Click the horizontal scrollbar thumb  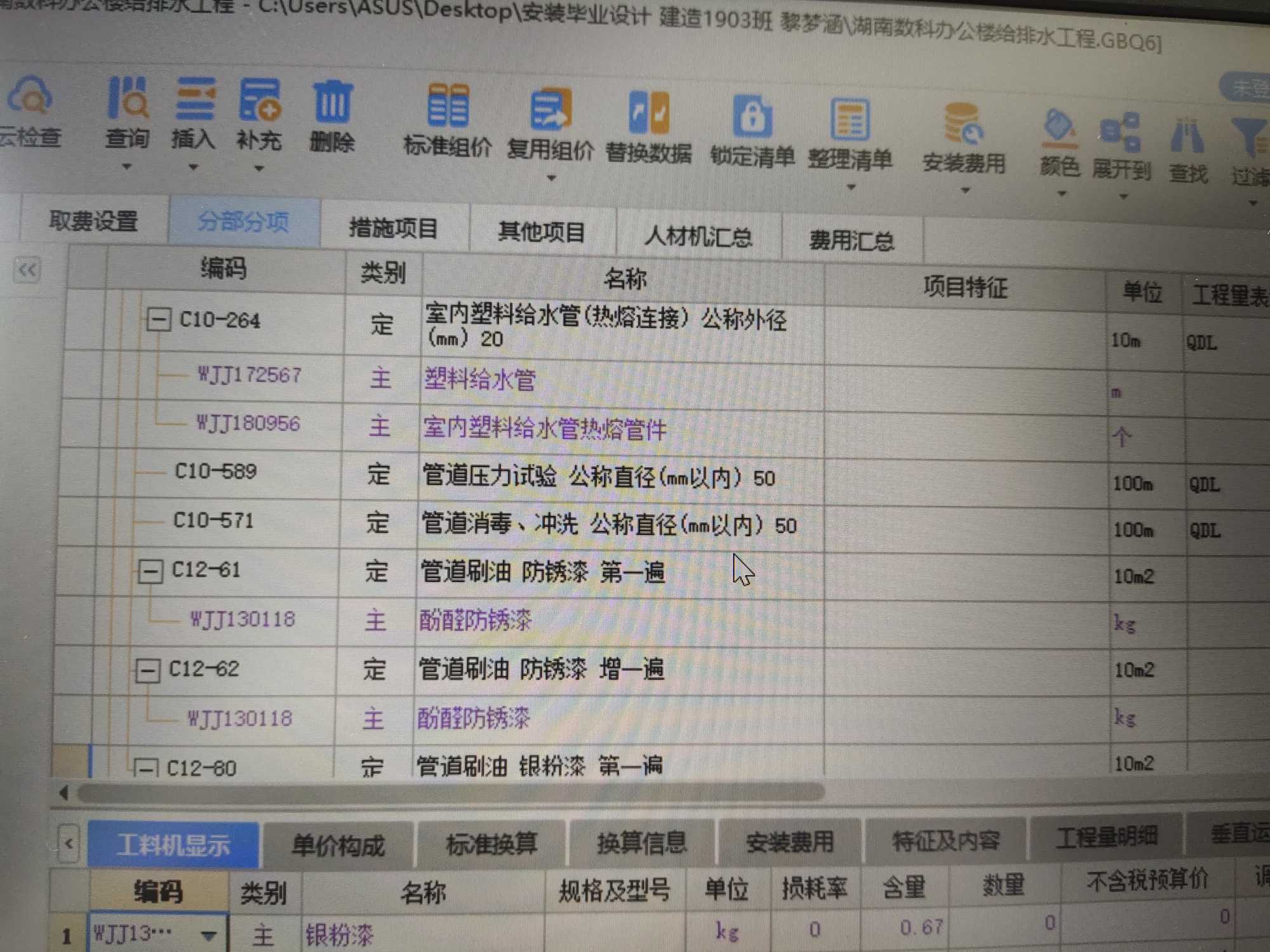(451, 792)
